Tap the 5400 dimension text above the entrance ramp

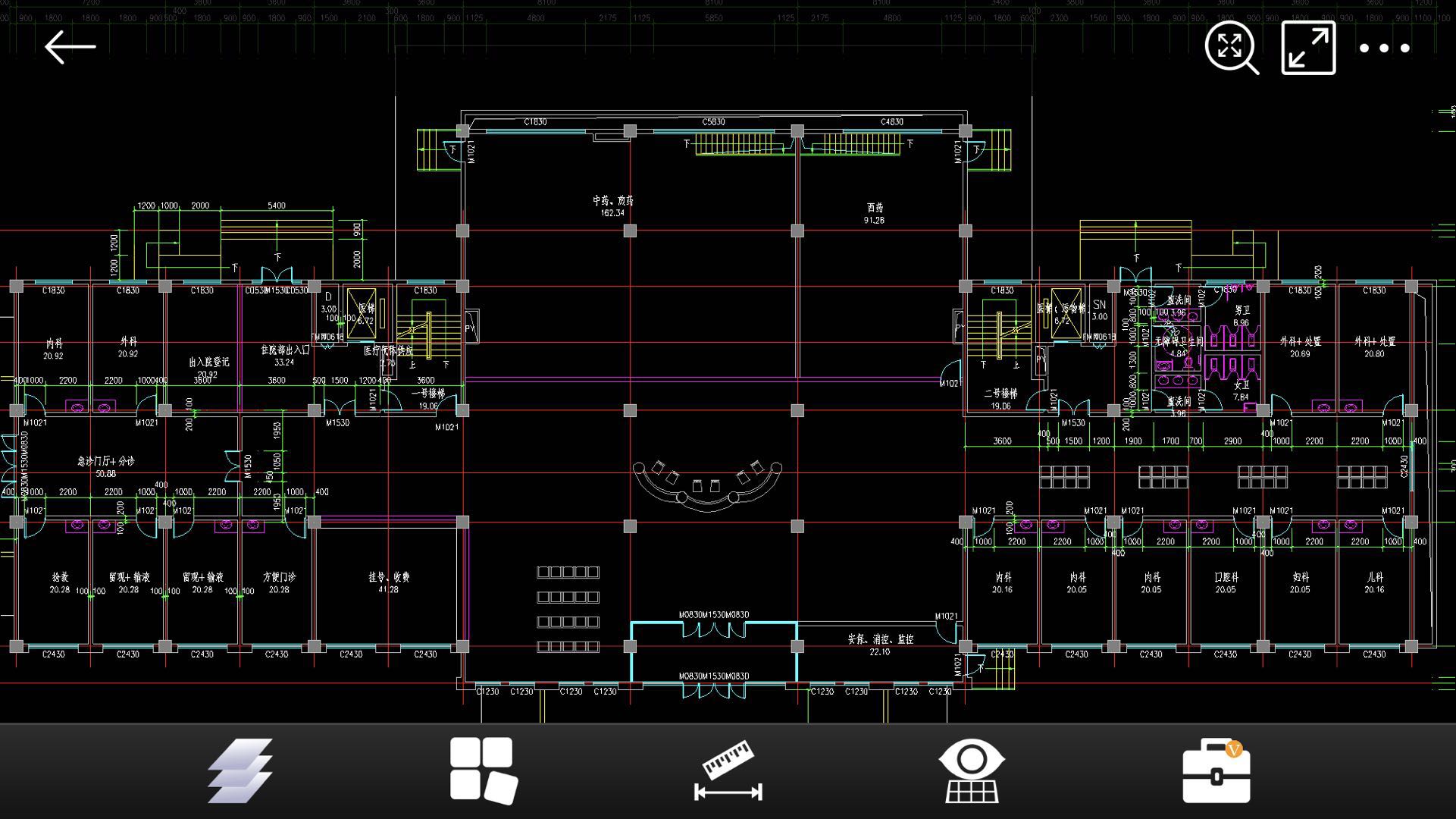pyautogui.click(x=277, y=206)
